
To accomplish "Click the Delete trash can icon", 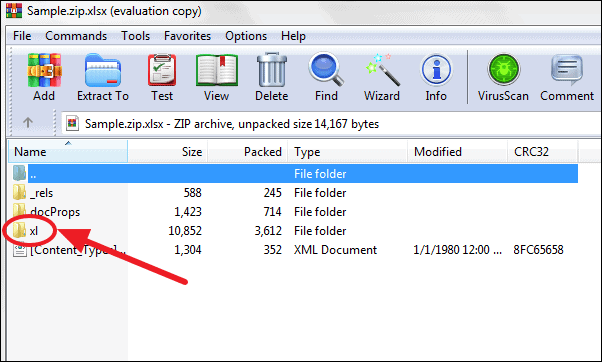I will (271, 77).
